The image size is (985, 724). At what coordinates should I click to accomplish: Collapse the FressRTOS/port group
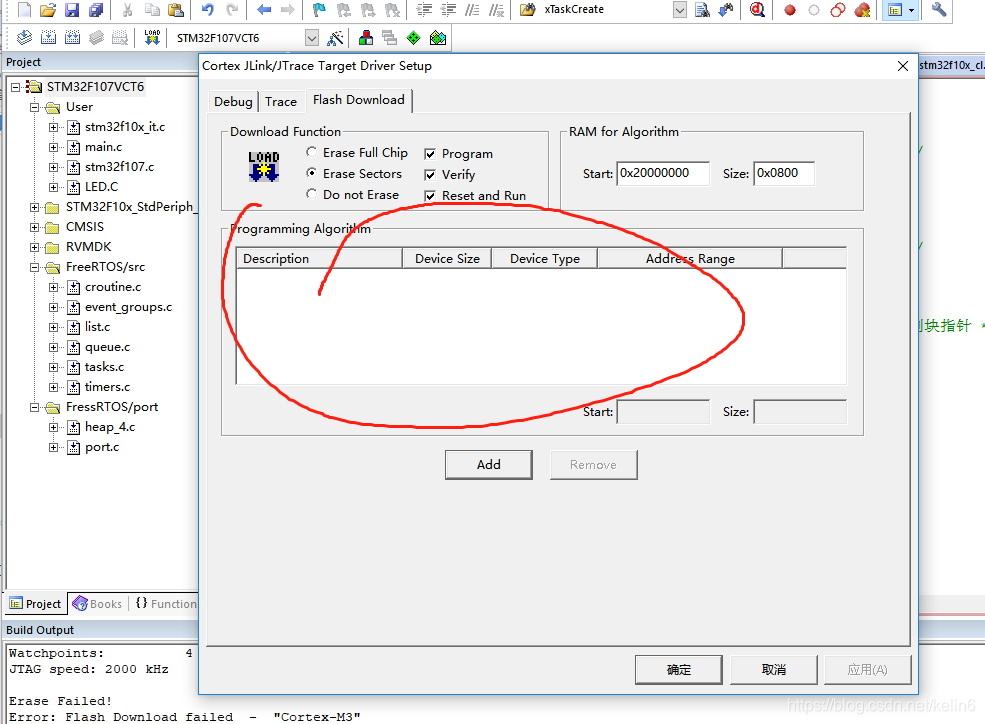coord(35,407)
